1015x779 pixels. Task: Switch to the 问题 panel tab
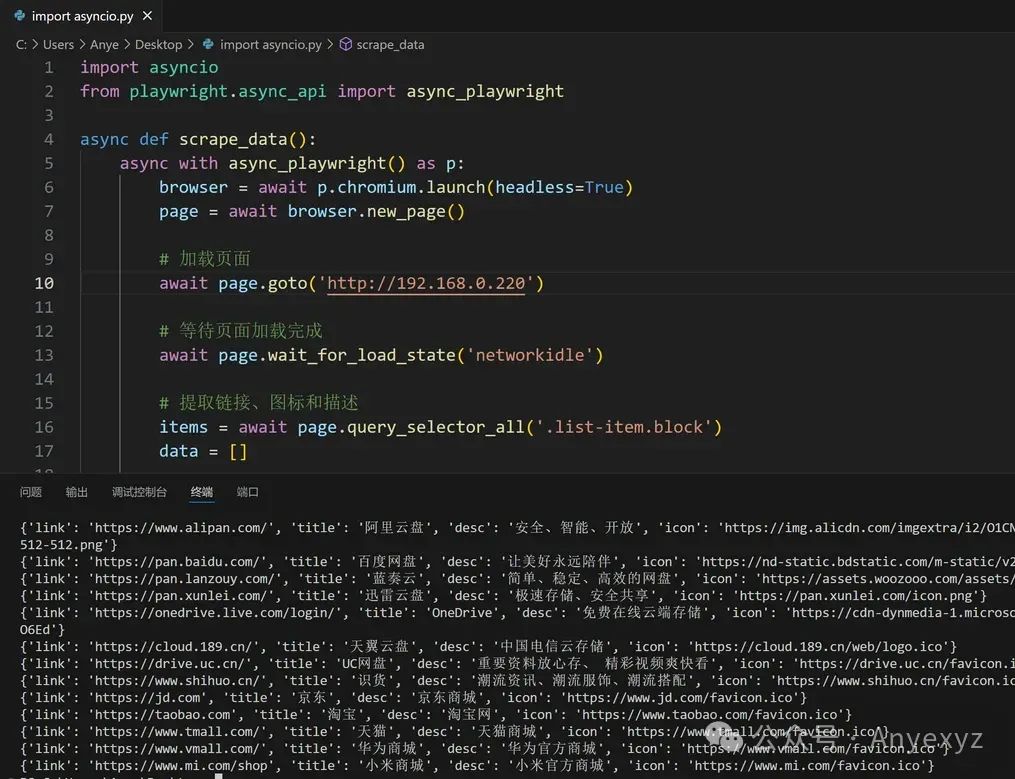tap(30, 492)
